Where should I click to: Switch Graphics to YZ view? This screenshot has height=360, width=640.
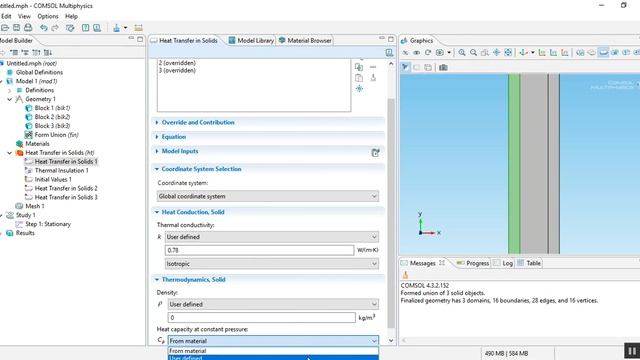coord(553,53)
